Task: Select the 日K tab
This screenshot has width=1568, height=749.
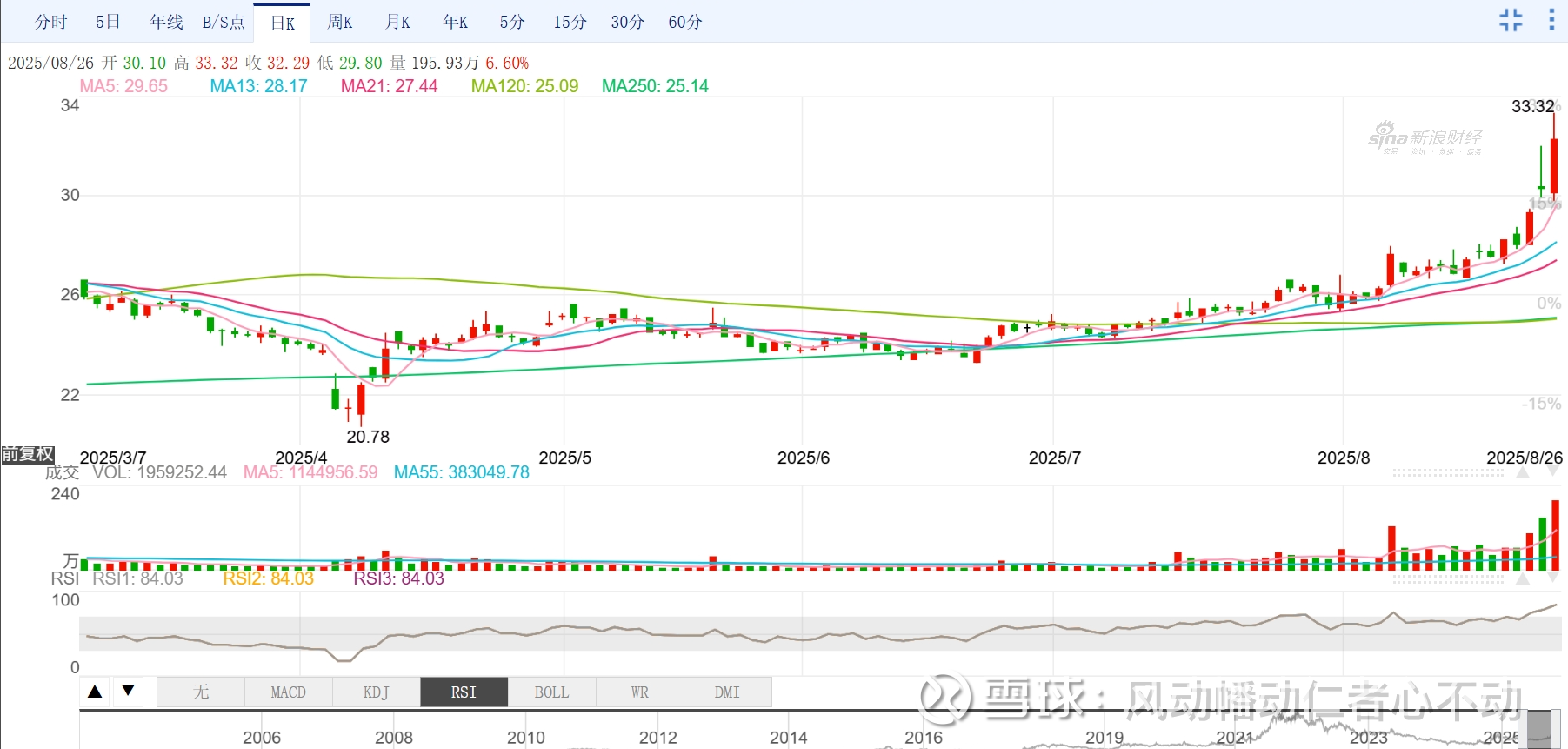Action: 282,23
